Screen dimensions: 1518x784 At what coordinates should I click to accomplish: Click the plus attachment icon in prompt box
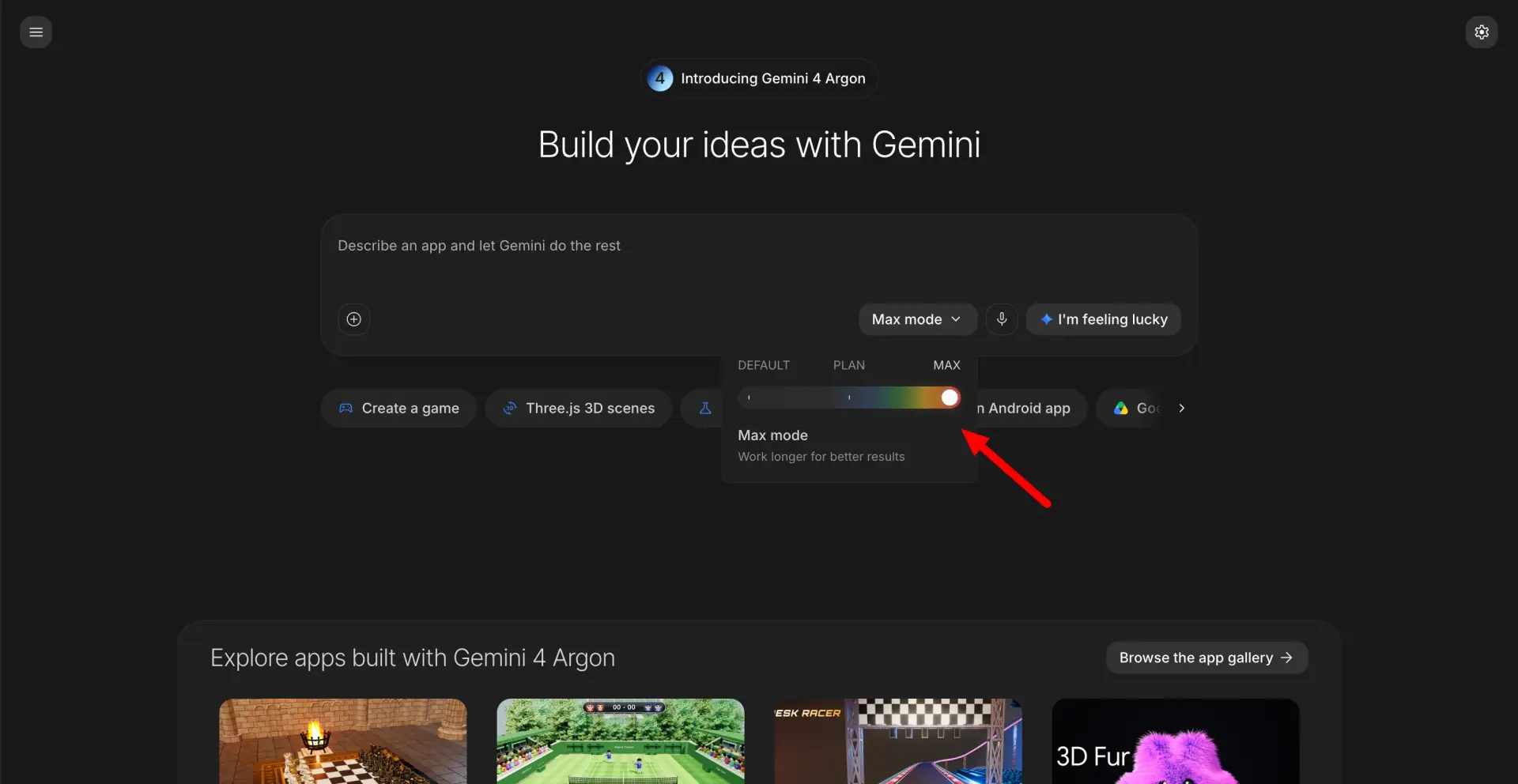[x=354, y=319]
